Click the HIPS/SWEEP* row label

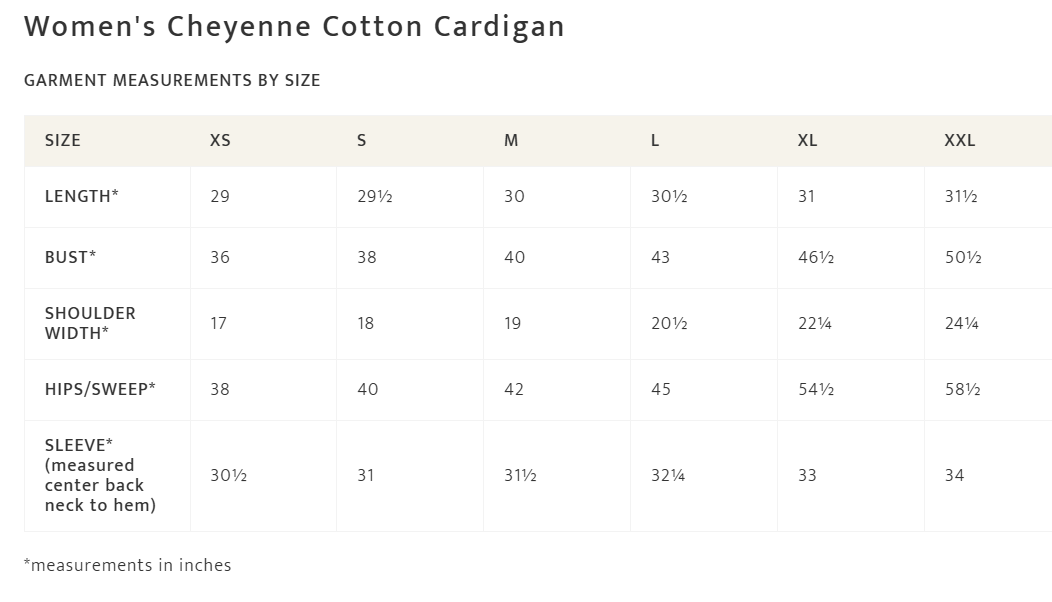click(100, 389)
